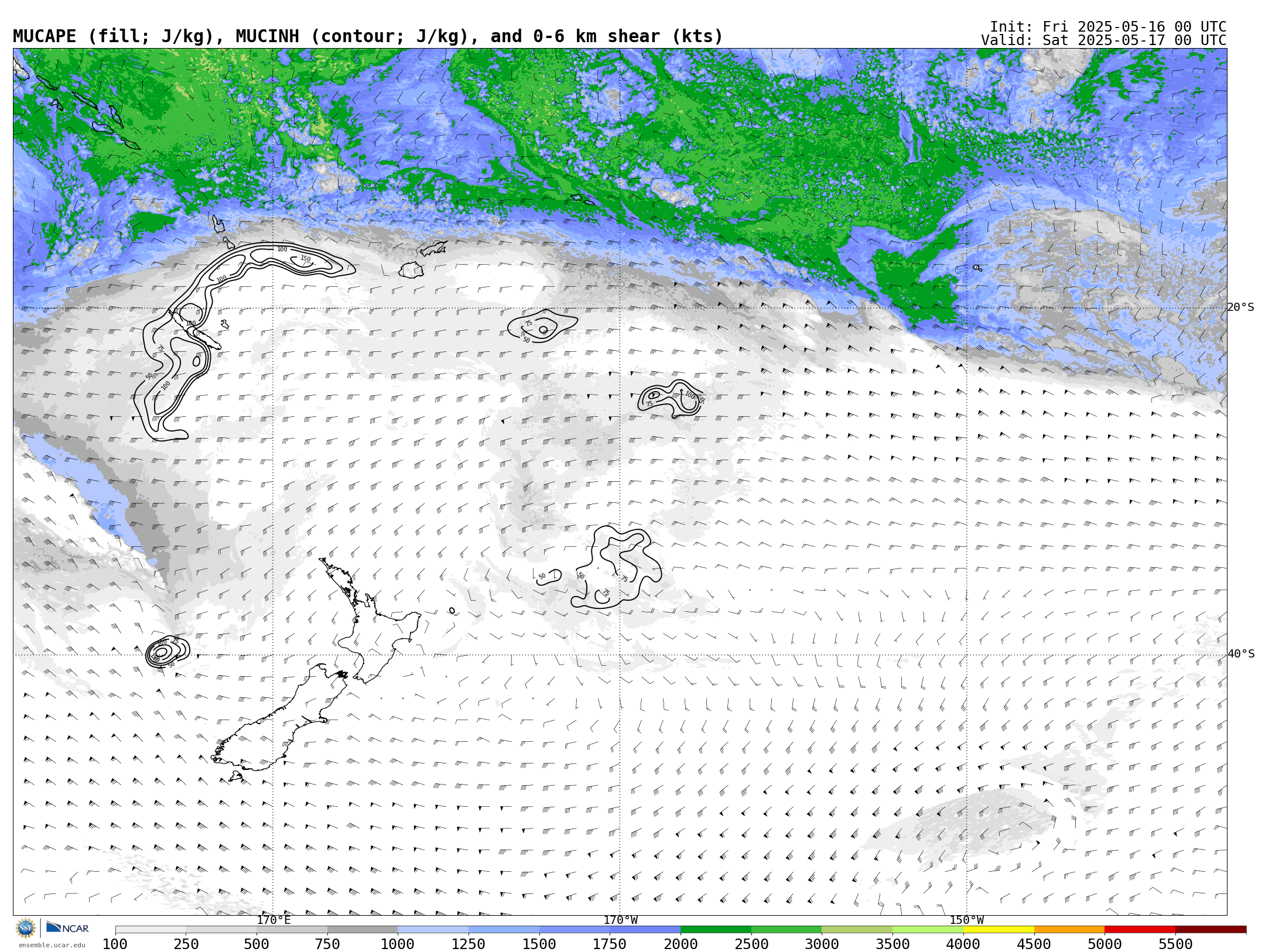Click the colorbar label 100
Viewport: 1265px width, 952px height.
click(115, 944)
